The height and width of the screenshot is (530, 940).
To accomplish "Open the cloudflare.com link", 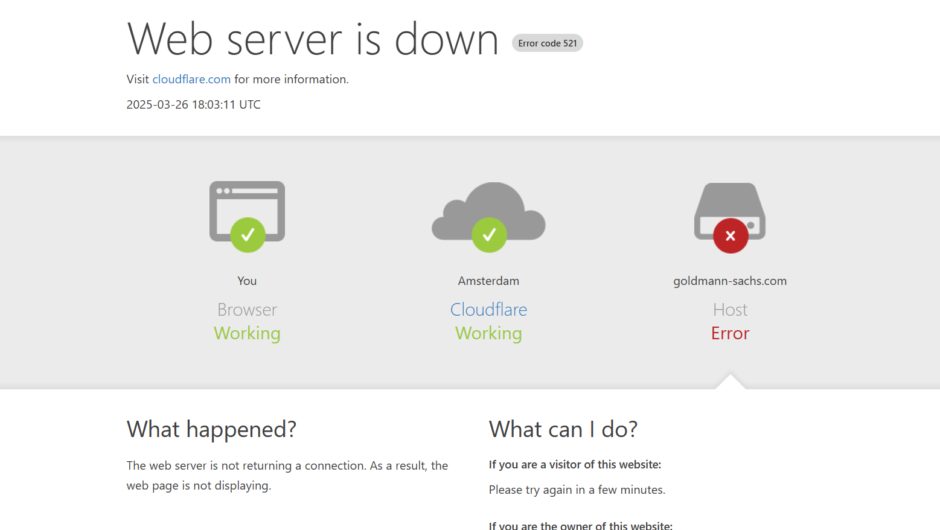I will point(191,79).
